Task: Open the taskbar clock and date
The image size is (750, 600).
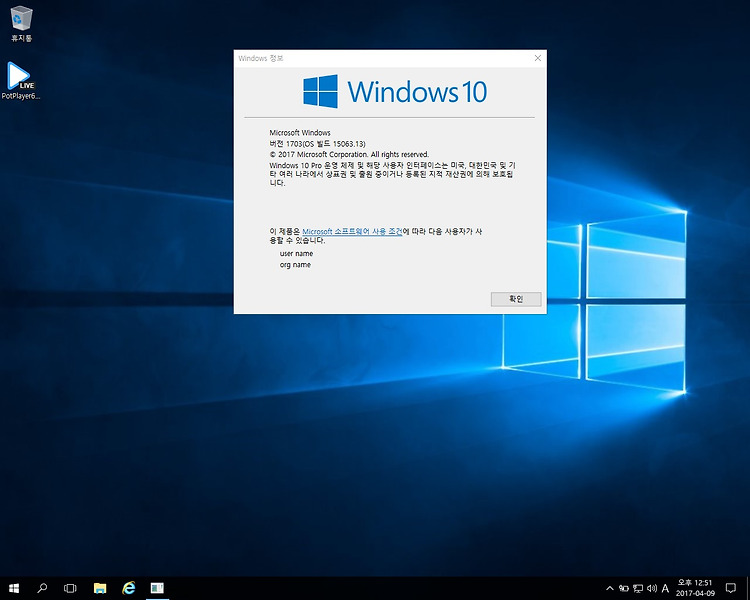Action: coord(695,588)
